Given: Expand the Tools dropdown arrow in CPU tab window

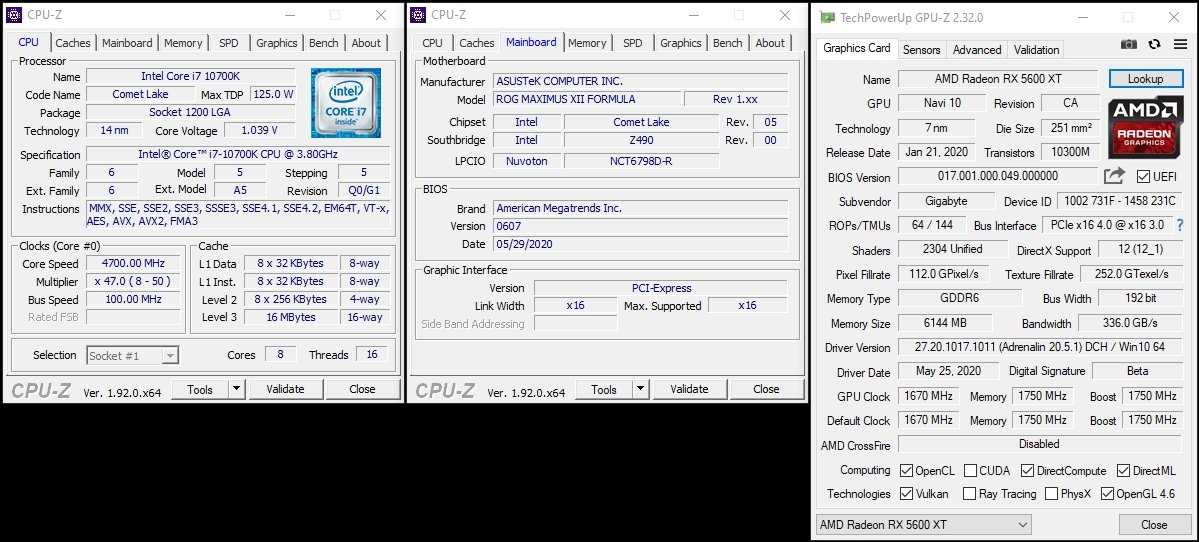Looking at the screenshot, I should [x=237, y=389].
